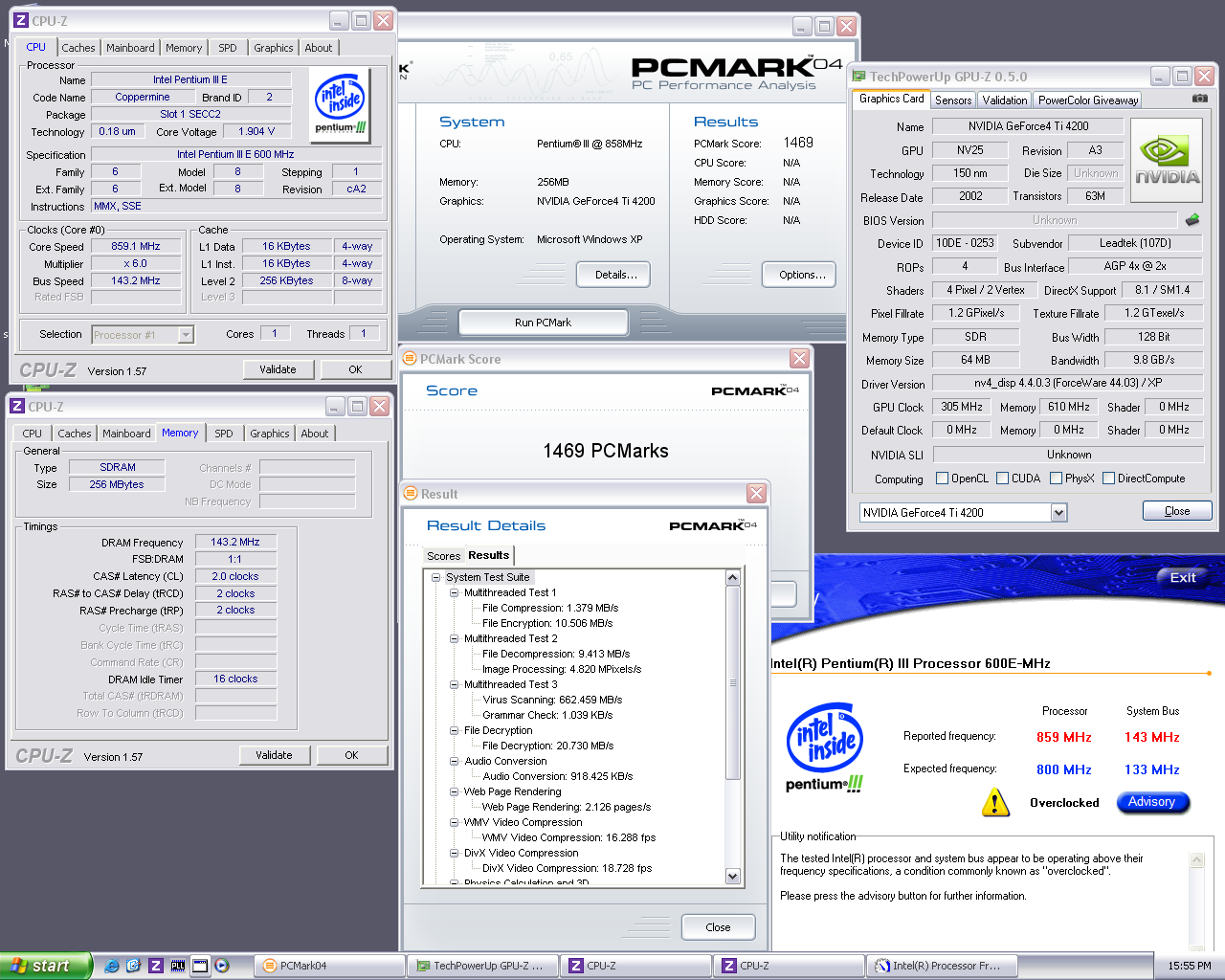Switch to the Sensors tab in GPU-Z
This screenshot has height=980, width=1225.
pos(953,100)
